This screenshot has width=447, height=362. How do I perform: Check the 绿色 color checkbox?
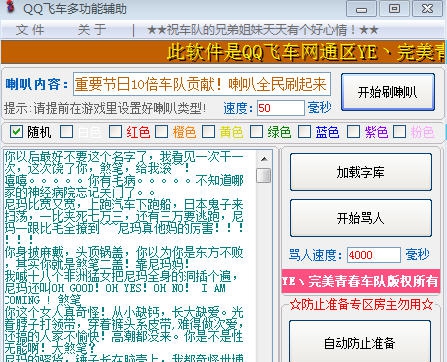[x=256, y=132]
